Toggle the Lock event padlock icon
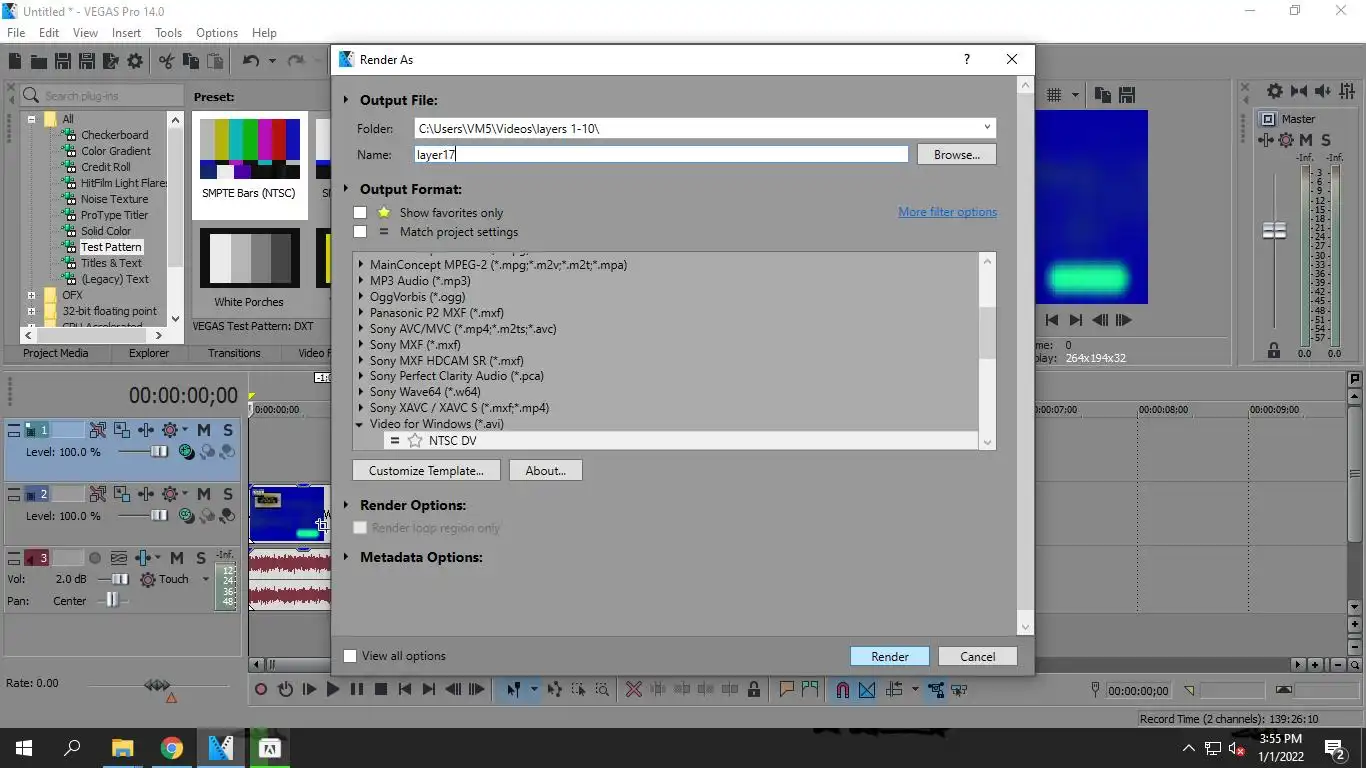 [753, 689]
